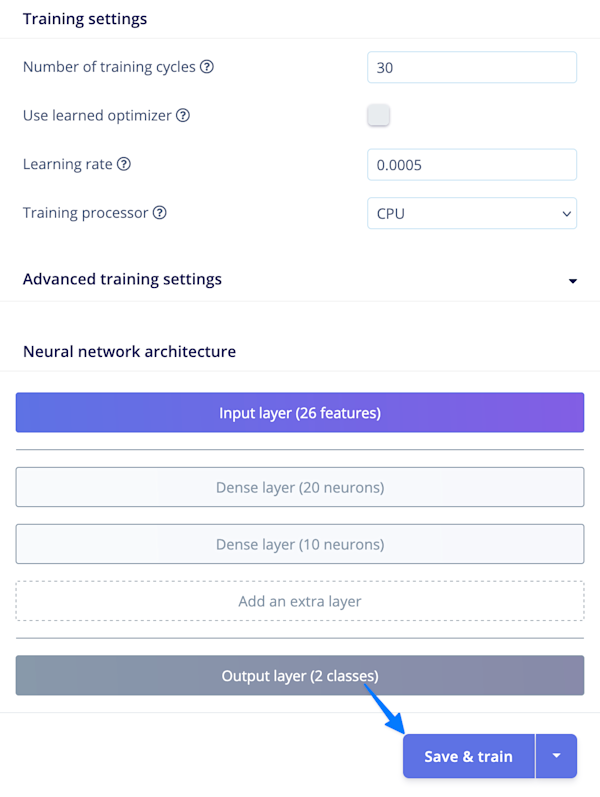This screenshot has height=797, width=600.
Task: Click help icon beside Training processor
Action: pyautogui.click(x=160, y=213)
